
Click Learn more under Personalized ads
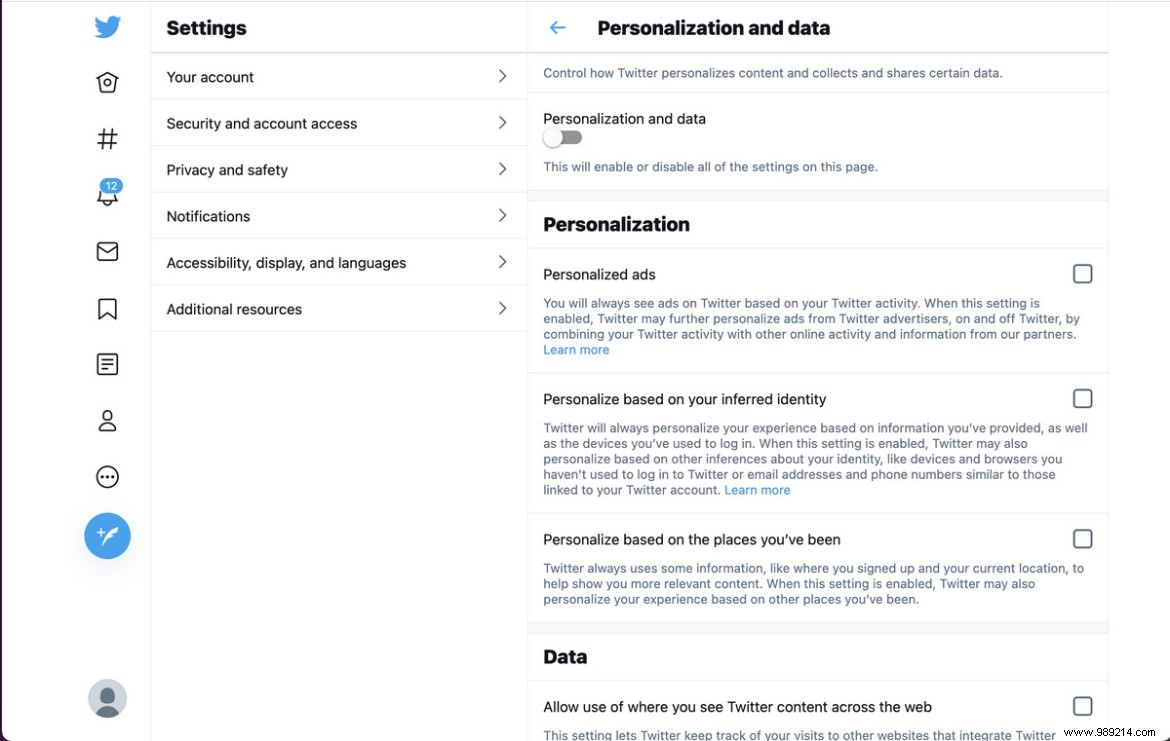(x=576, y=349)
